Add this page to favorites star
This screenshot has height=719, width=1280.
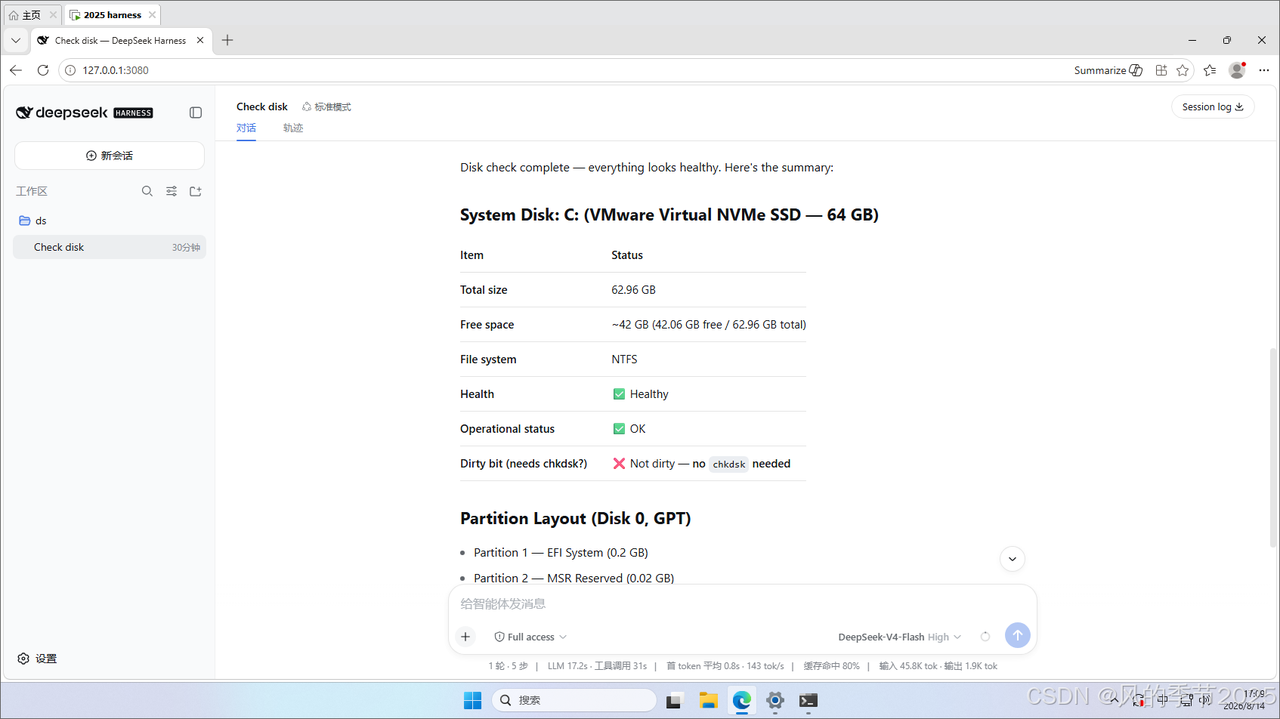click(1183, 70)
